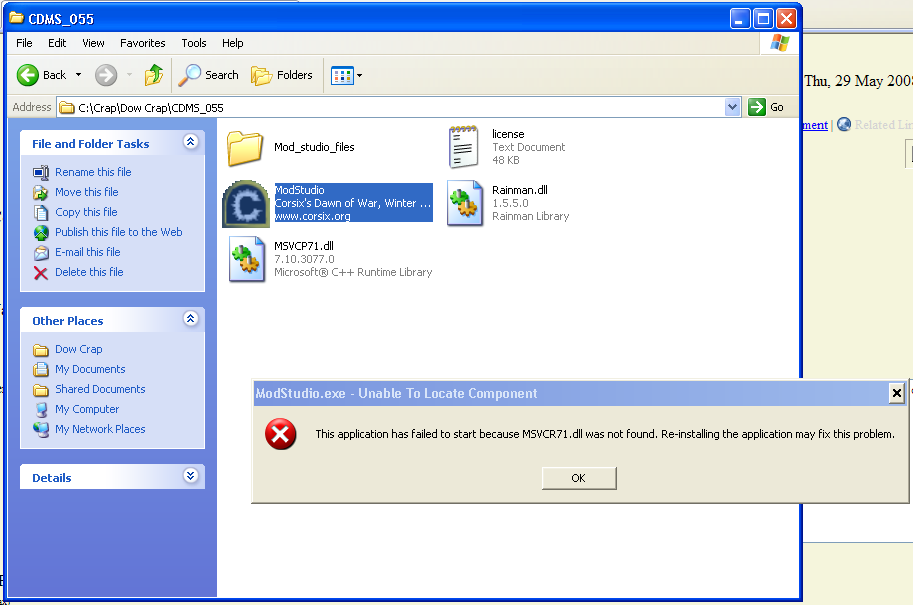Click the Windows flag logo in menu bar
Screen dimensions: 913x605
[x=780, y=43]
